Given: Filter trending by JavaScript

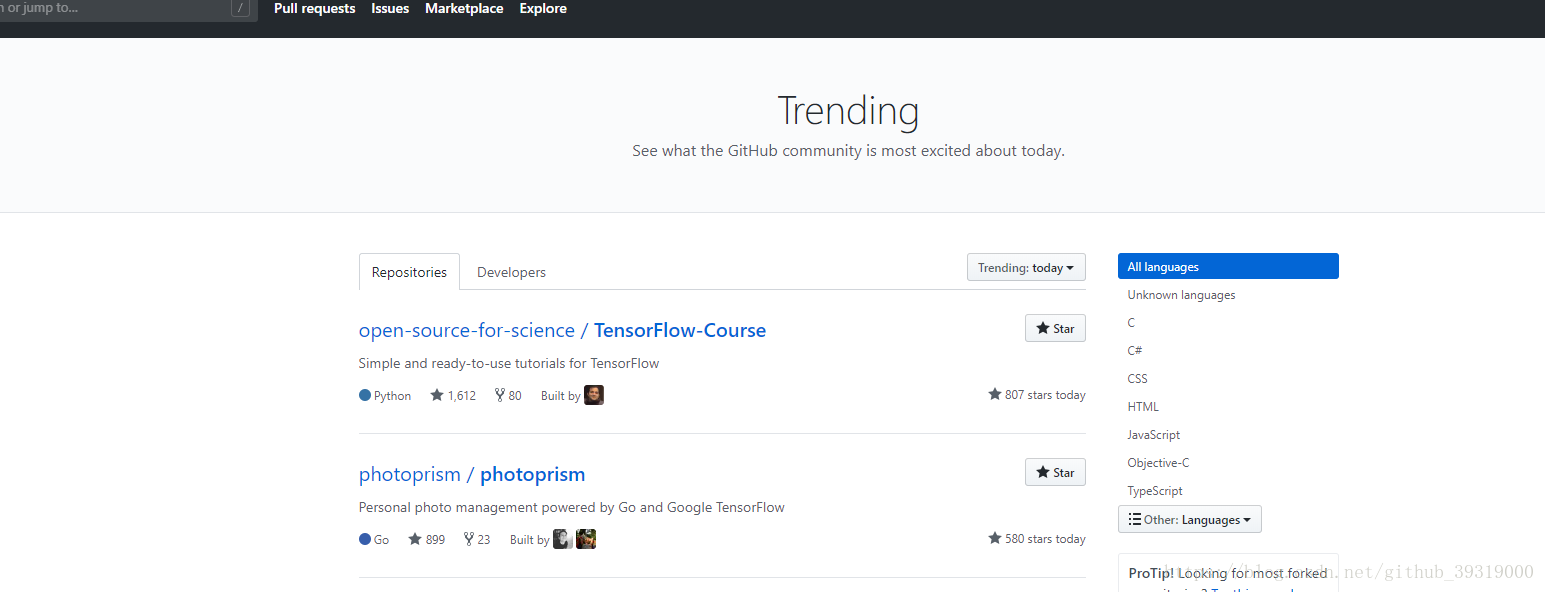Looking at the screenshot, I should (1153, 435).
